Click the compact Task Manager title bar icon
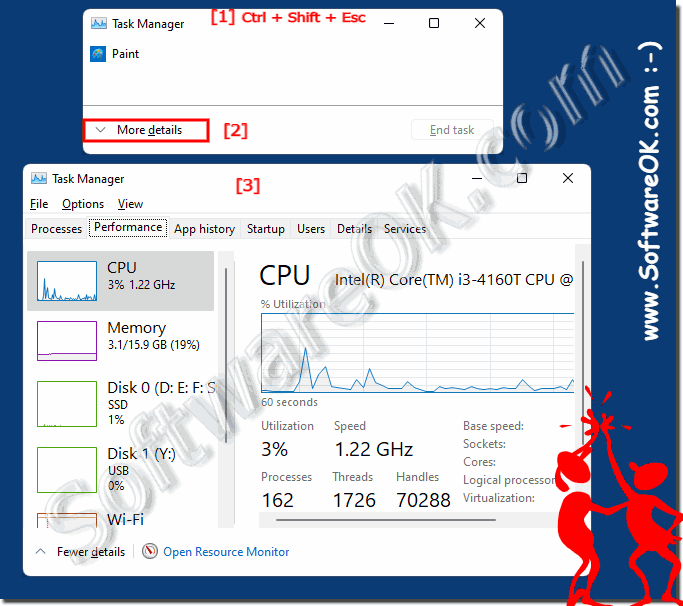Viewport: 683px width, 606px height. coord(98,24)
